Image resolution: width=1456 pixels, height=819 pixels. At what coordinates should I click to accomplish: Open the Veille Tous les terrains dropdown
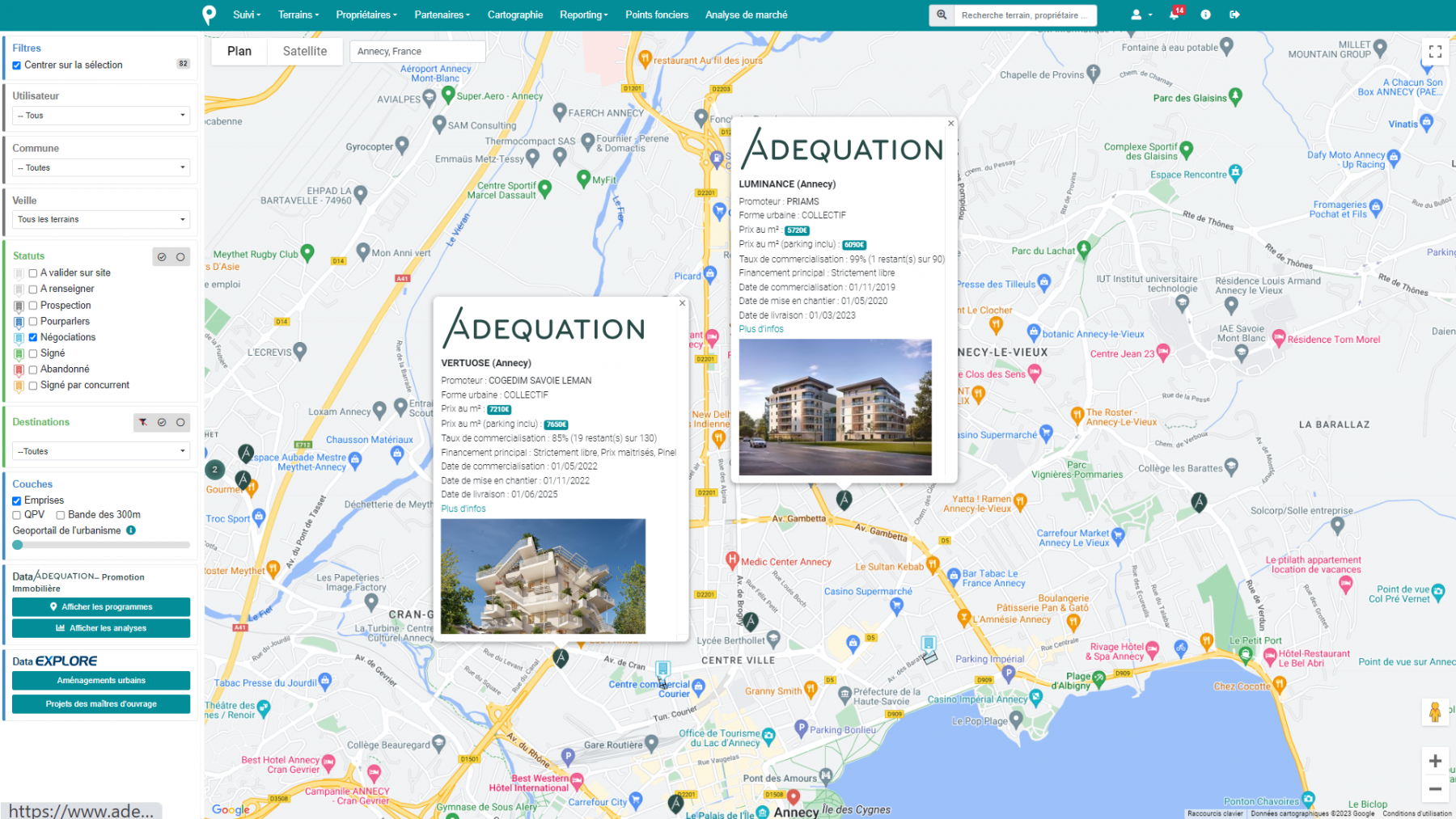[x=101, y=219]
